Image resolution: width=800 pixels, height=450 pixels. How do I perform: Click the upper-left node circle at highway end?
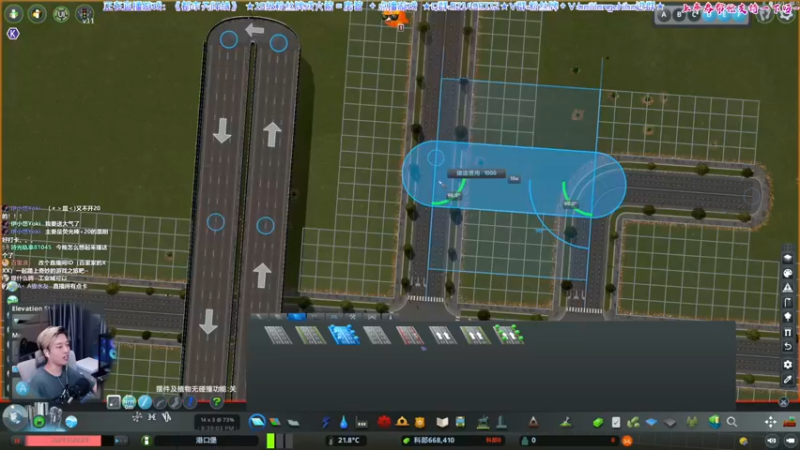click(x=229, y=40)
